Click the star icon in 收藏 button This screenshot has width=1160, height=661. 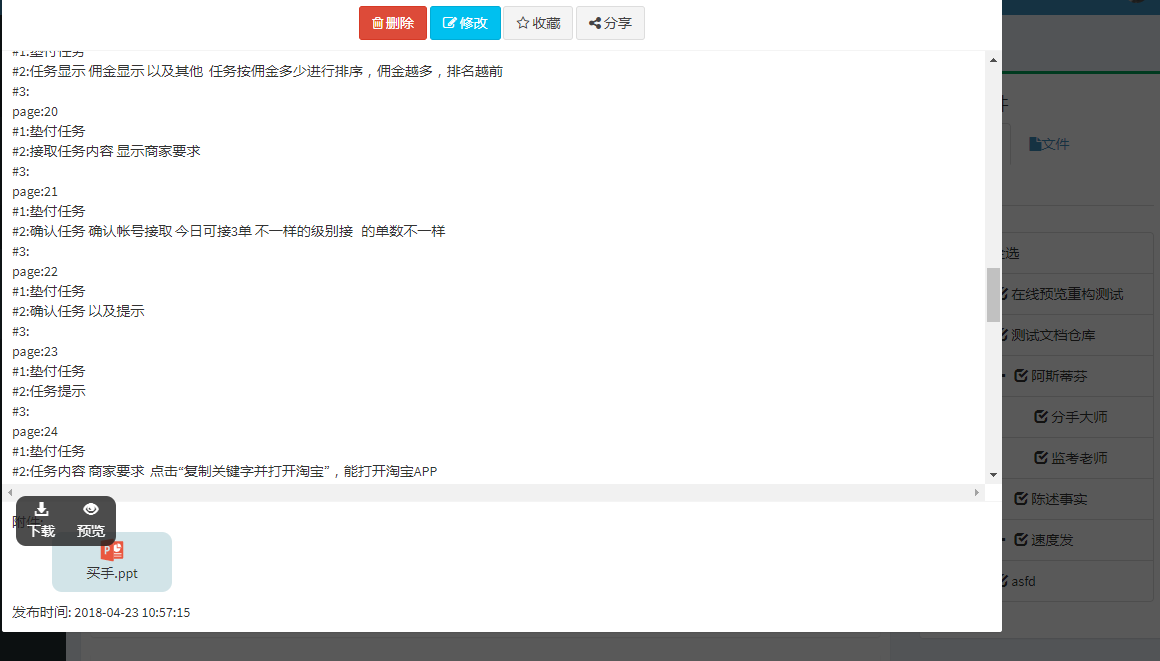click(523, 23)
